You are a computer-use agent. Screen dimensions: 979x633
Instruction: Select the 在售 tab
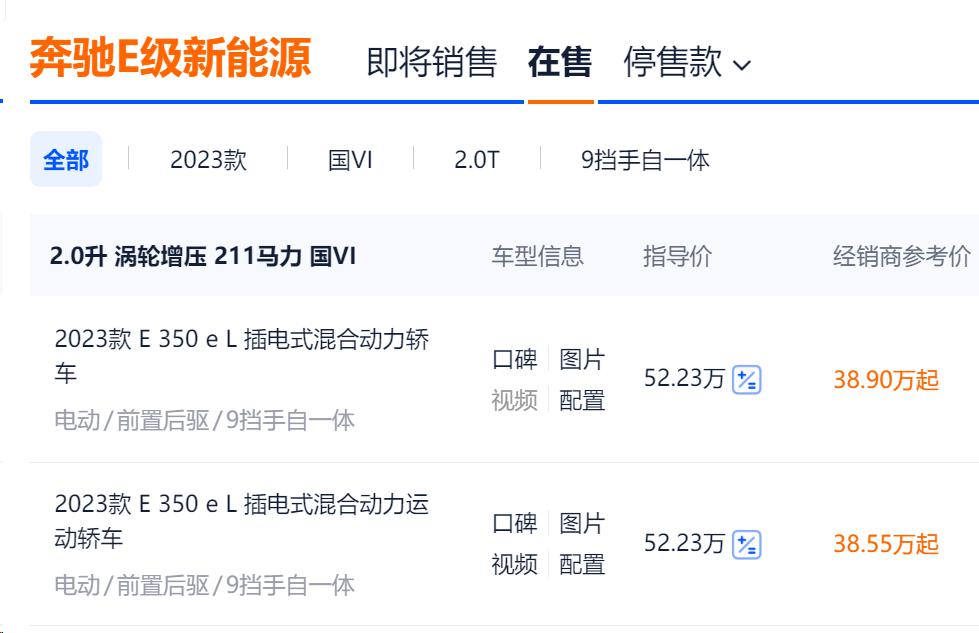(560, 63)
